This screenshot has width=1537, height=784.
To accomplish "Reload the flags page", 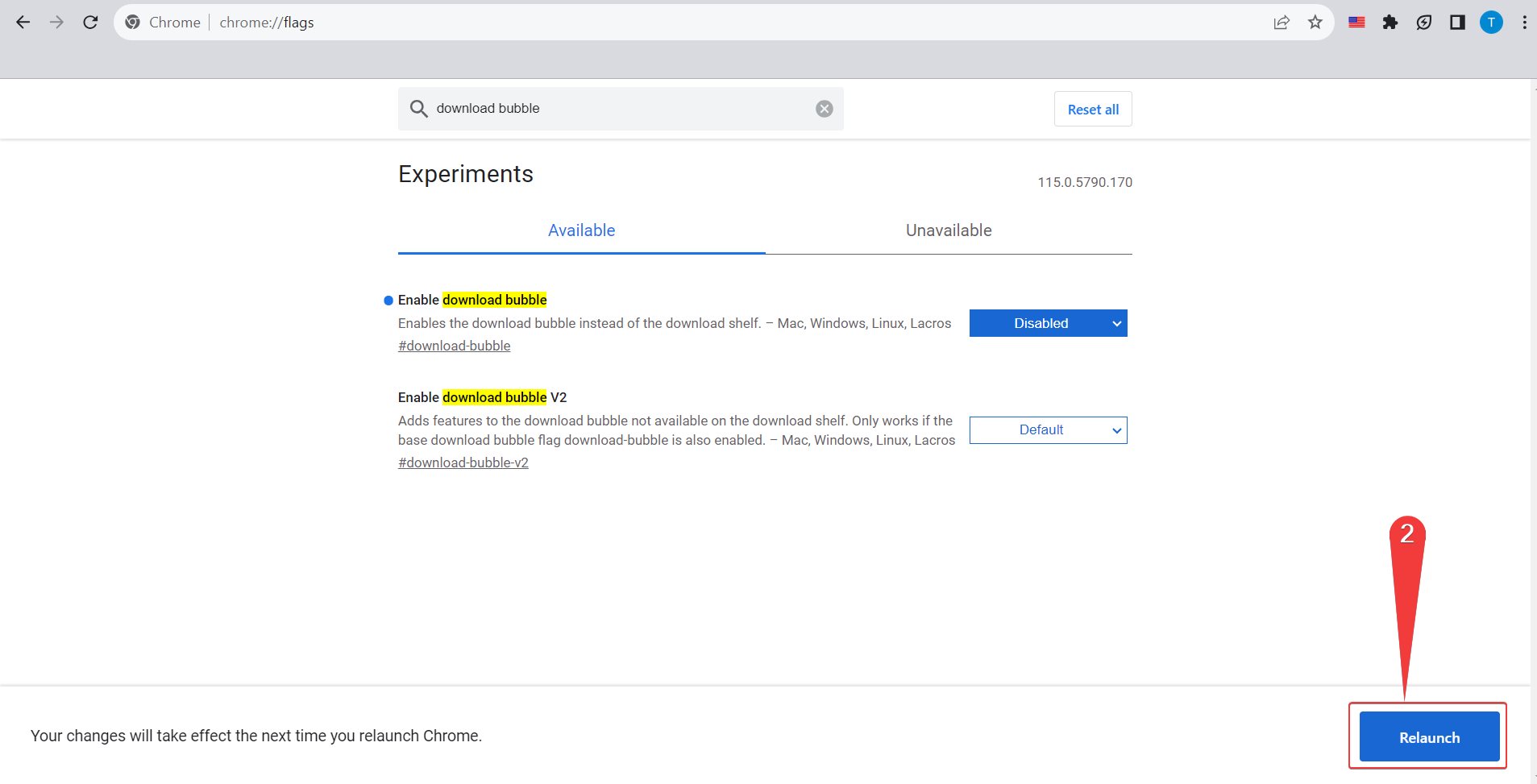I will pyautogui.click(x=90, y=22).
